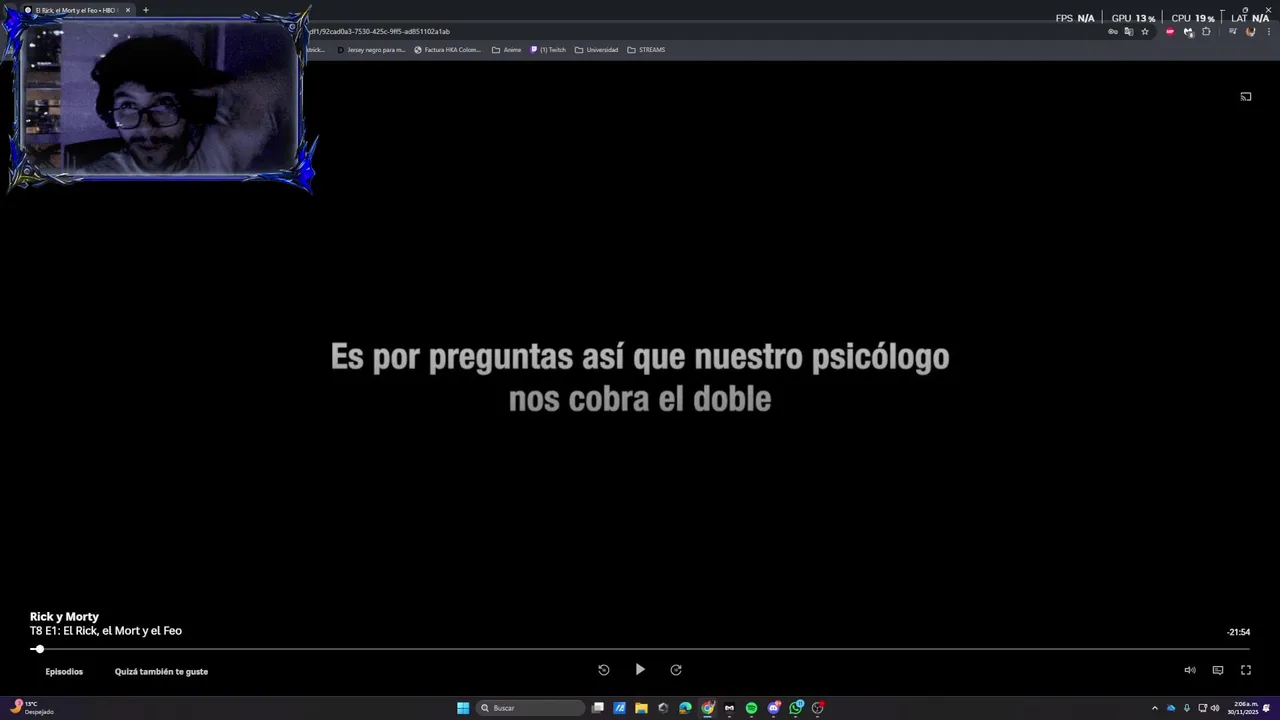Image resolution: width=1280 pixels, height=720 pixels.
Task: Open the STREAMS bookmarks folder
Action: 646,50
